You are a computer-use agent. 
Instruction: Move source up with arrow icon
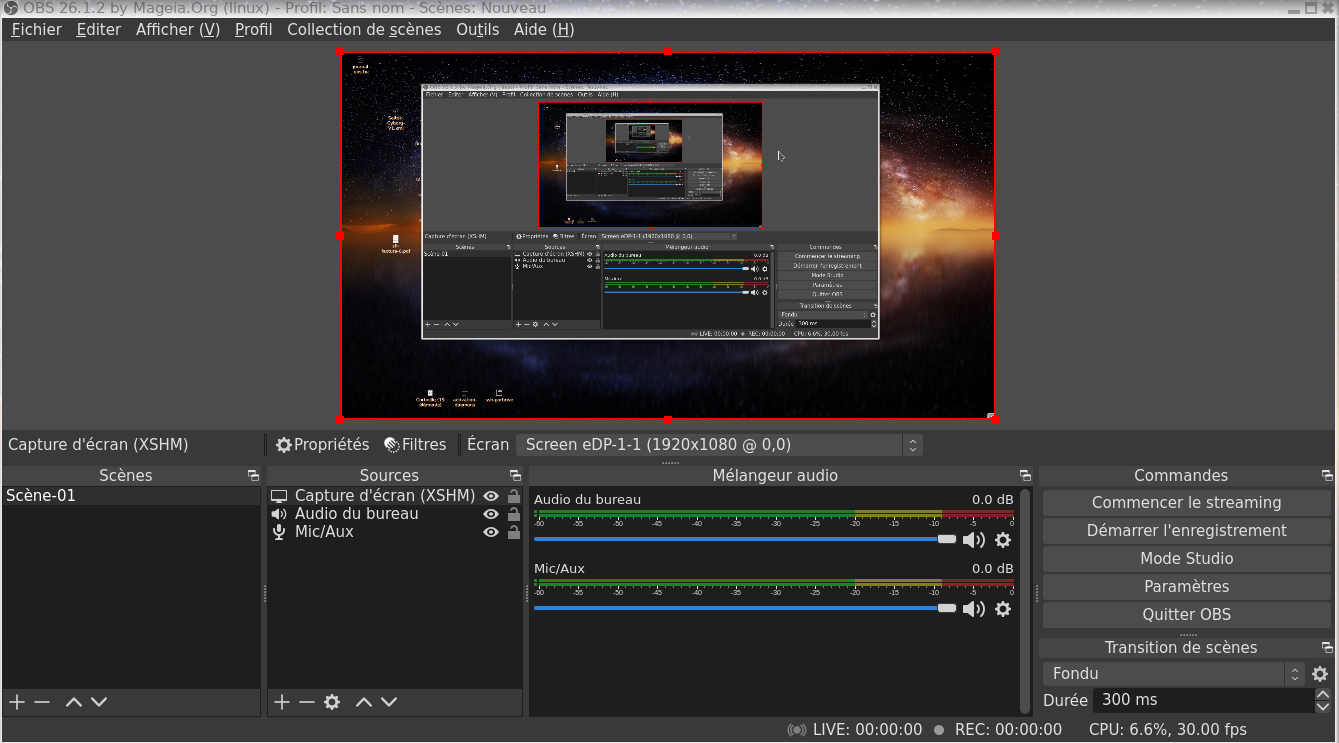(x=364, y=702)
